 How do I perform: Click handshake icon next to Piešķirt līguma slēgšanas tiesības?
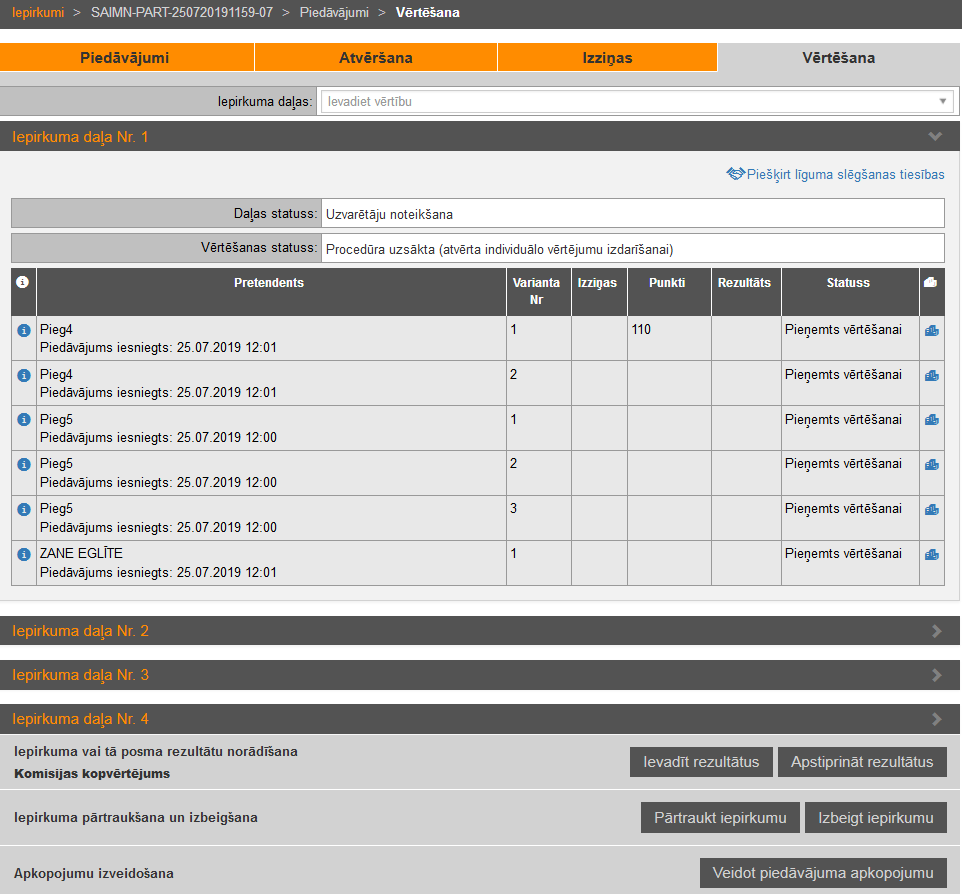pyautogui.click(x=736, y=174)
